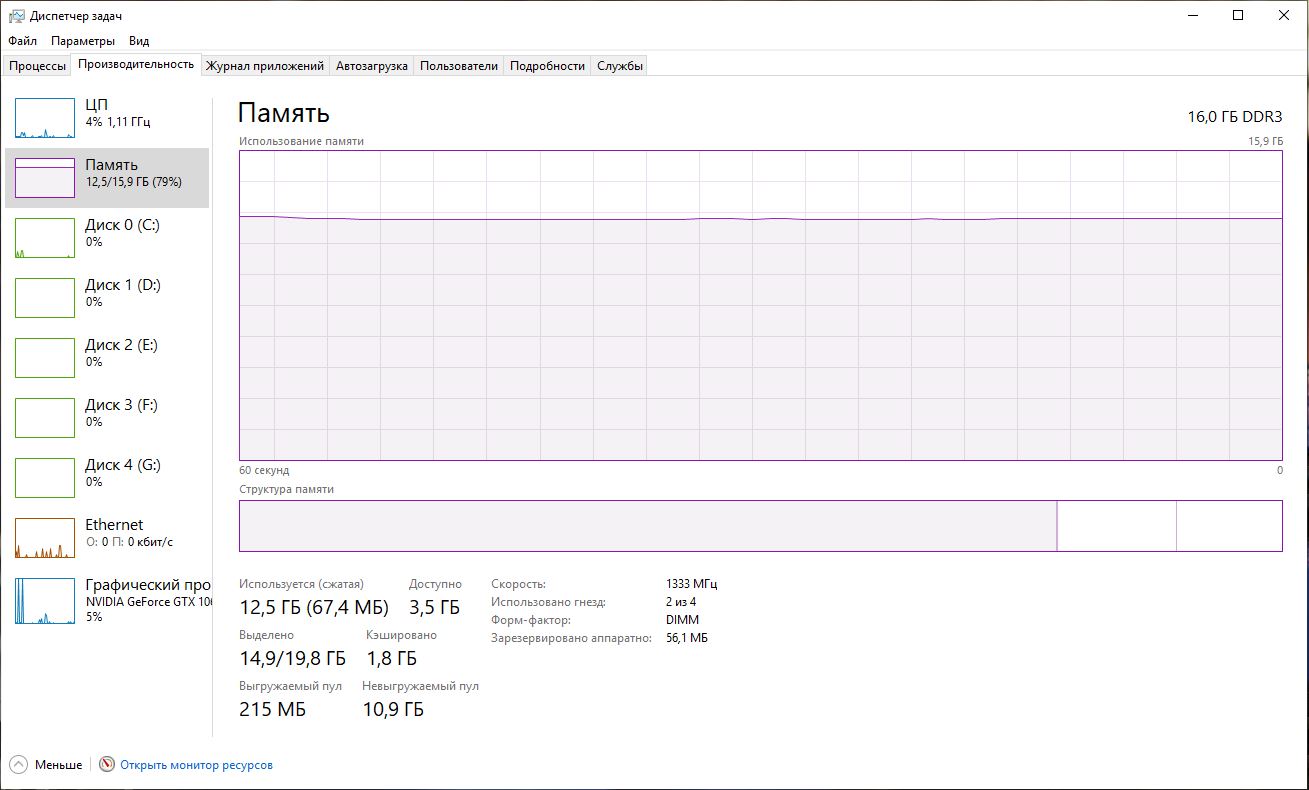Open the CPU (ЦП) performance graph thumbnail
This screenshot has height=790, width=1309.
pyautogui.click(x=45, y=118)
